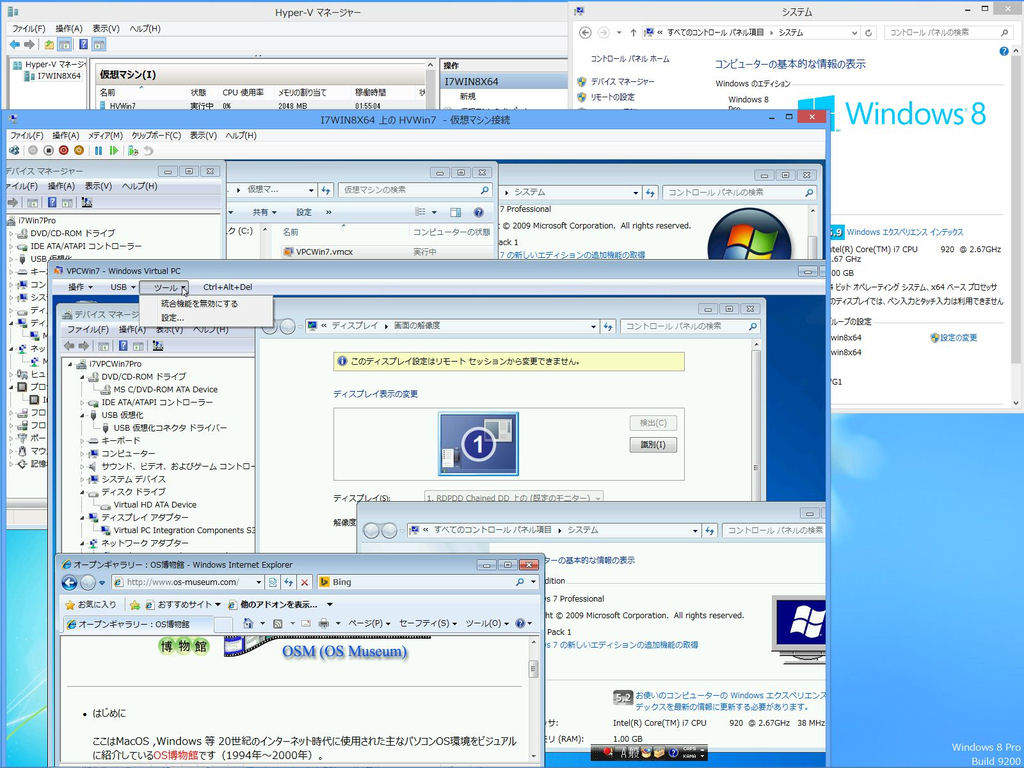
Task: Click the up-folder icon in Hyper-V Manager toolbar
Action: (49, 44)
